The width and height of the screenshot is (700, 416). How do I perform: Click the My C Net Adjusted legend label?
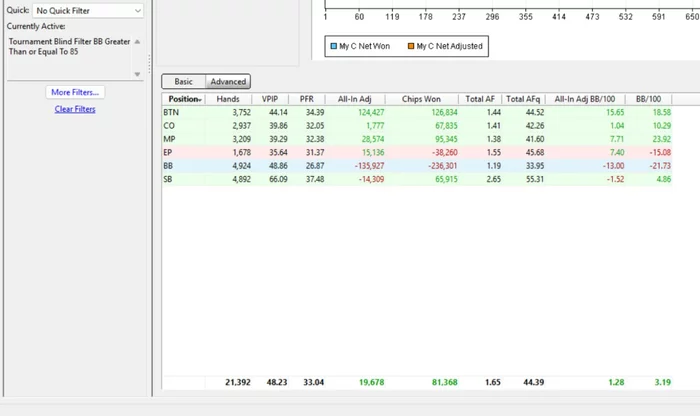pyautogui.click(x=450, y=46)
